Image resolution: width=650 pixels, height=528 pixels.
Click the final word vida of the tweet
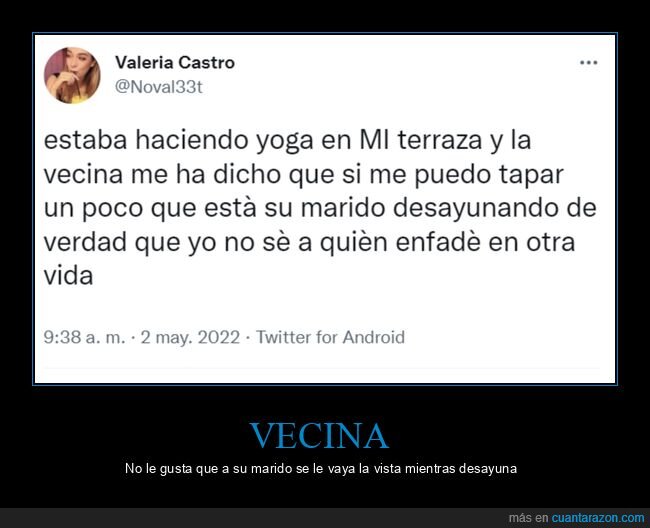point(68,276)
